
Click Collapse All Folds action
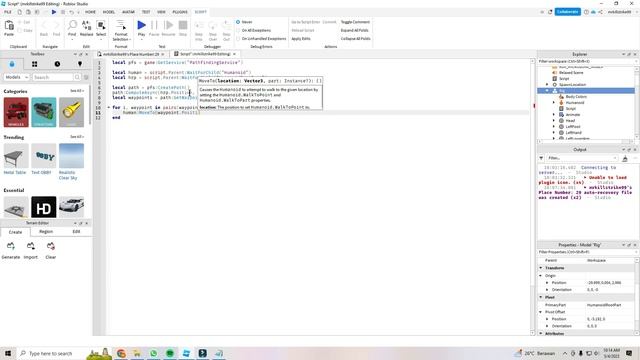click(356, 38)
